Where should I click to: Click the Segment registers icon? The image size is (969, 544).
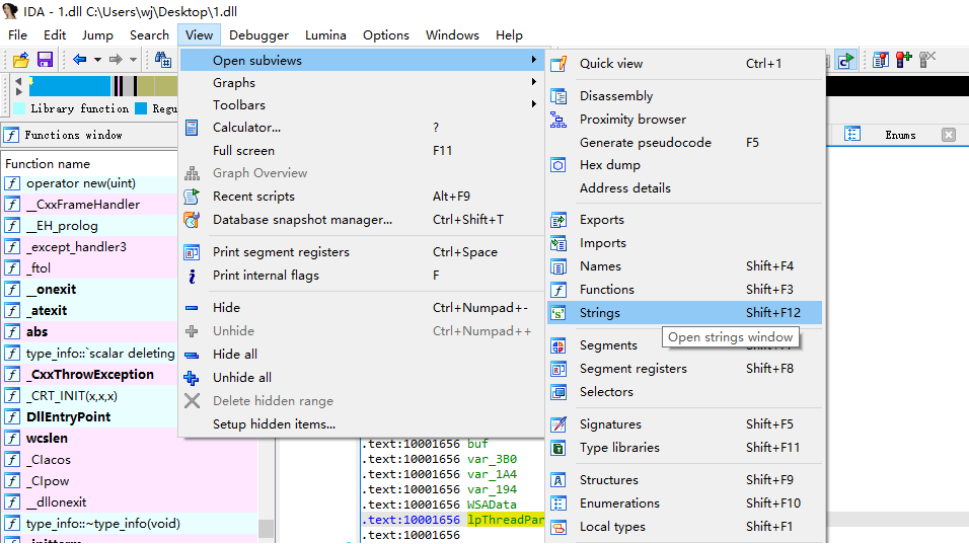point(559,369)
